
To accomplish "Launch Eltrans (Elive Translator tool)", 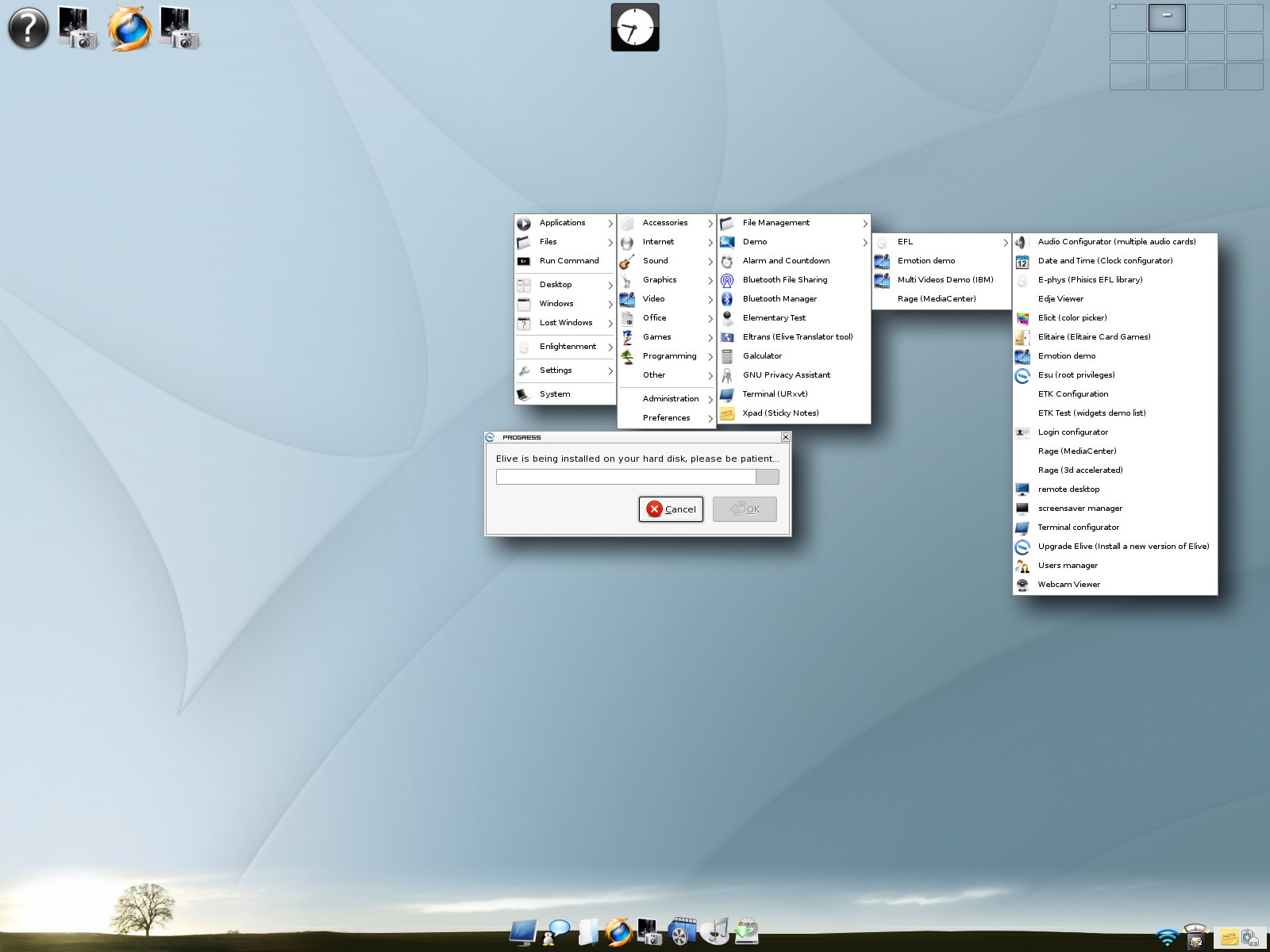I will pyautogui.click(x=794, y=337).
